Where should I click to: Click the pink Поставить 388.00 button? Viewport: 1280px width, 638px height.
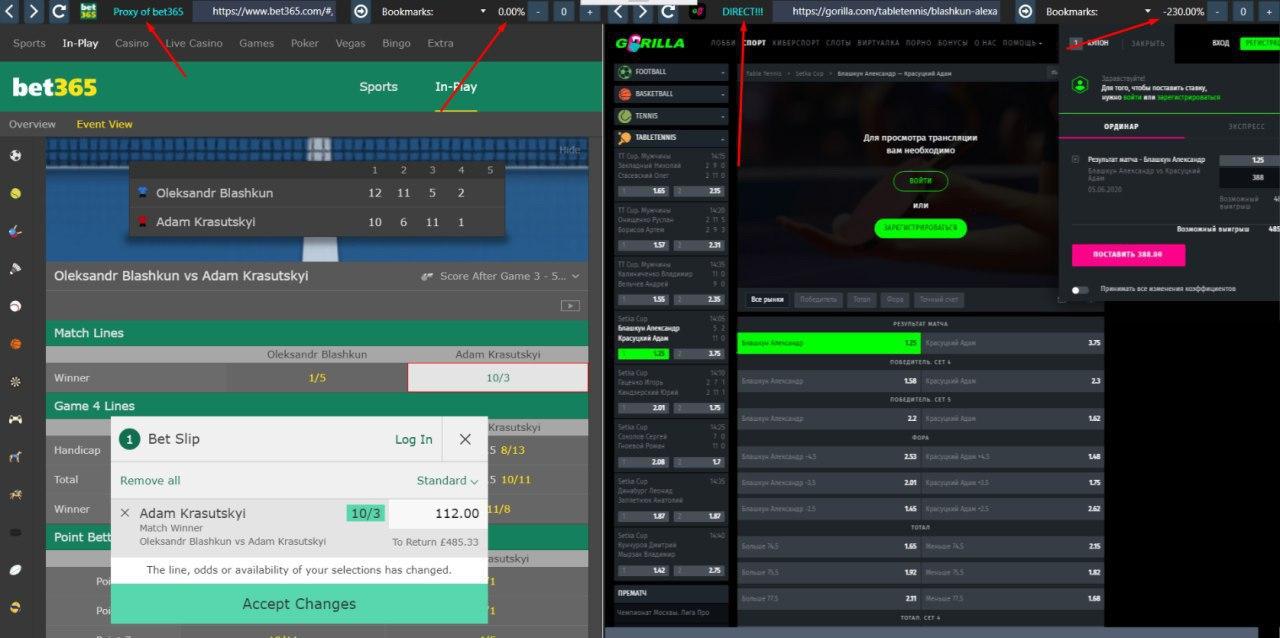coord(1128,255)
